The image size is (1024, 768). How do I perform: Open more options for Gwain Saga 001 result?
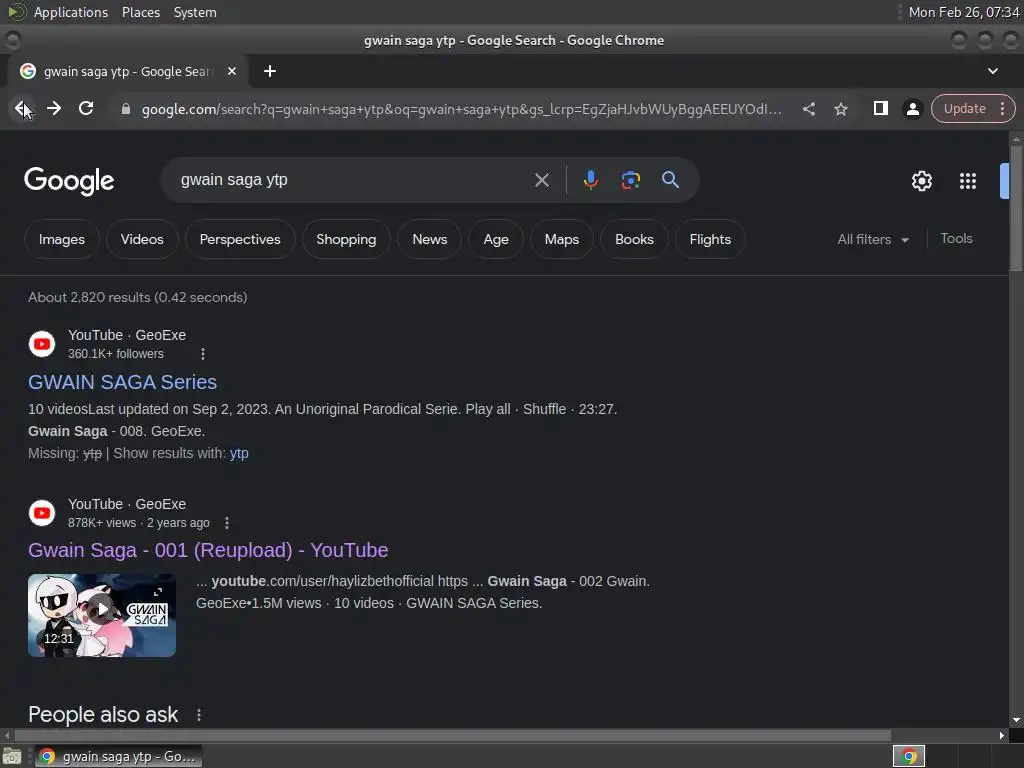pos(227,523)
